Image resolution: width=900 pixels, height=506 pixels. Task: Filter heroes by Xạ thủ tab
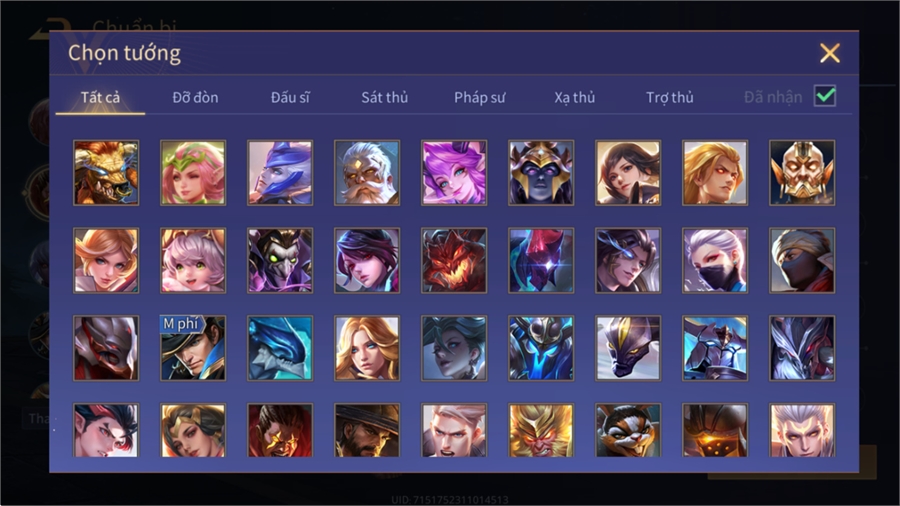pyautogui.click(x=575, y=98)
